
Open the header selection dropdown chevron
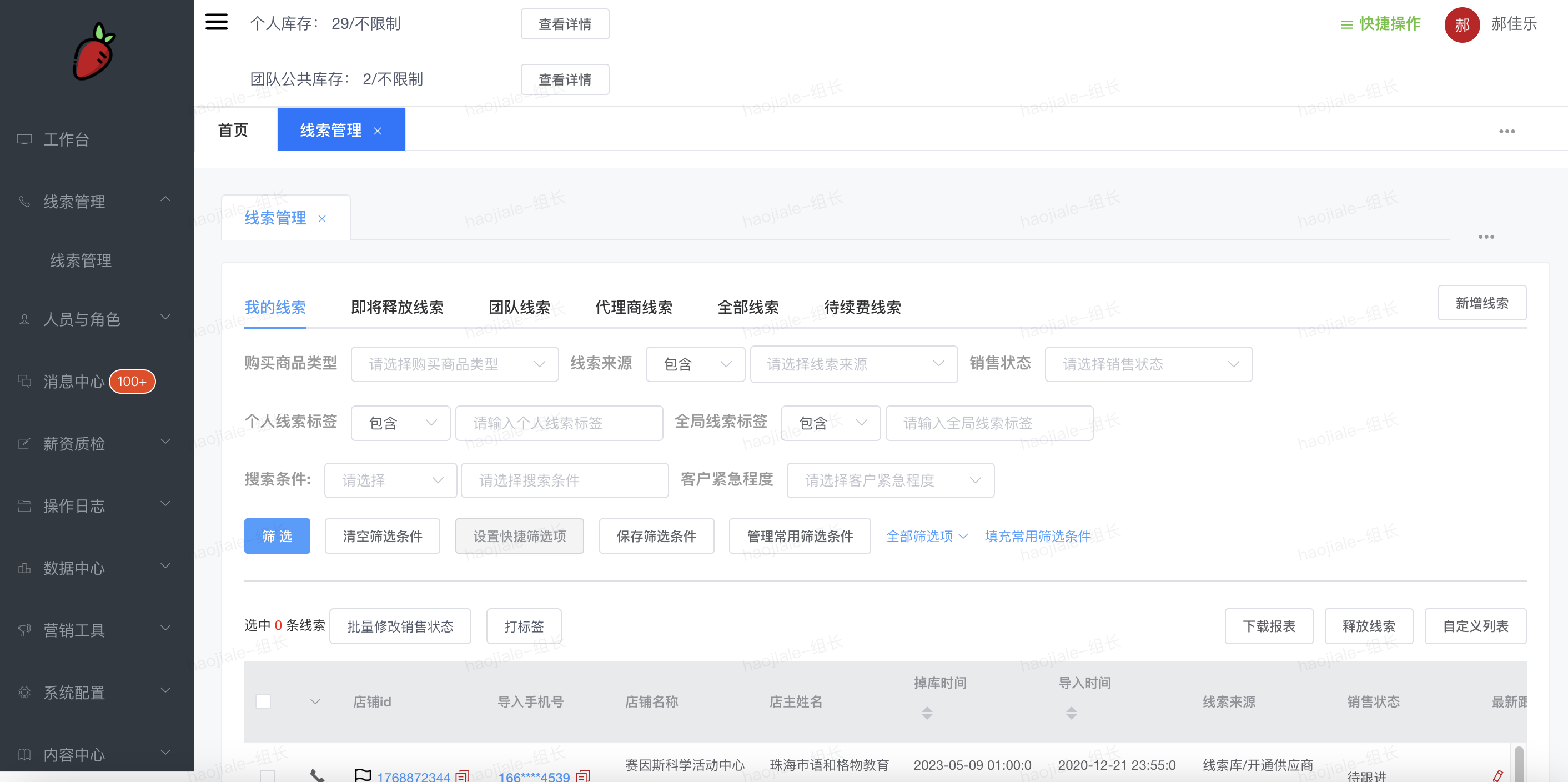coord(315,701)
